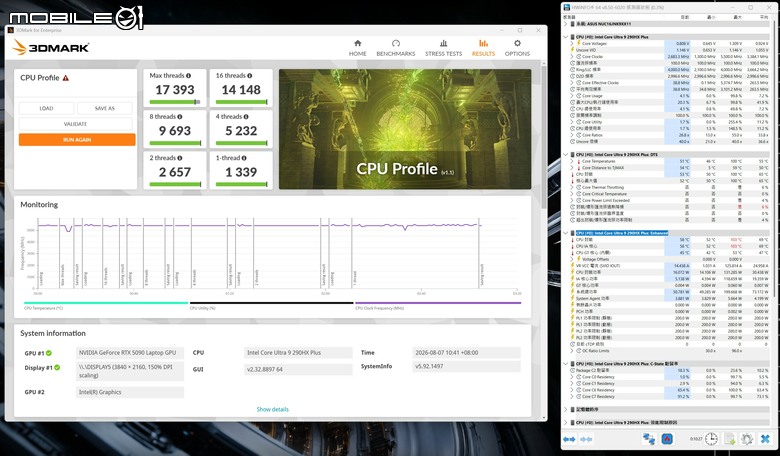Viewport: 780px width, 456px height.
Task: Click HWiNFO expand-columns blue arrows icon
Action: point(569,439)
